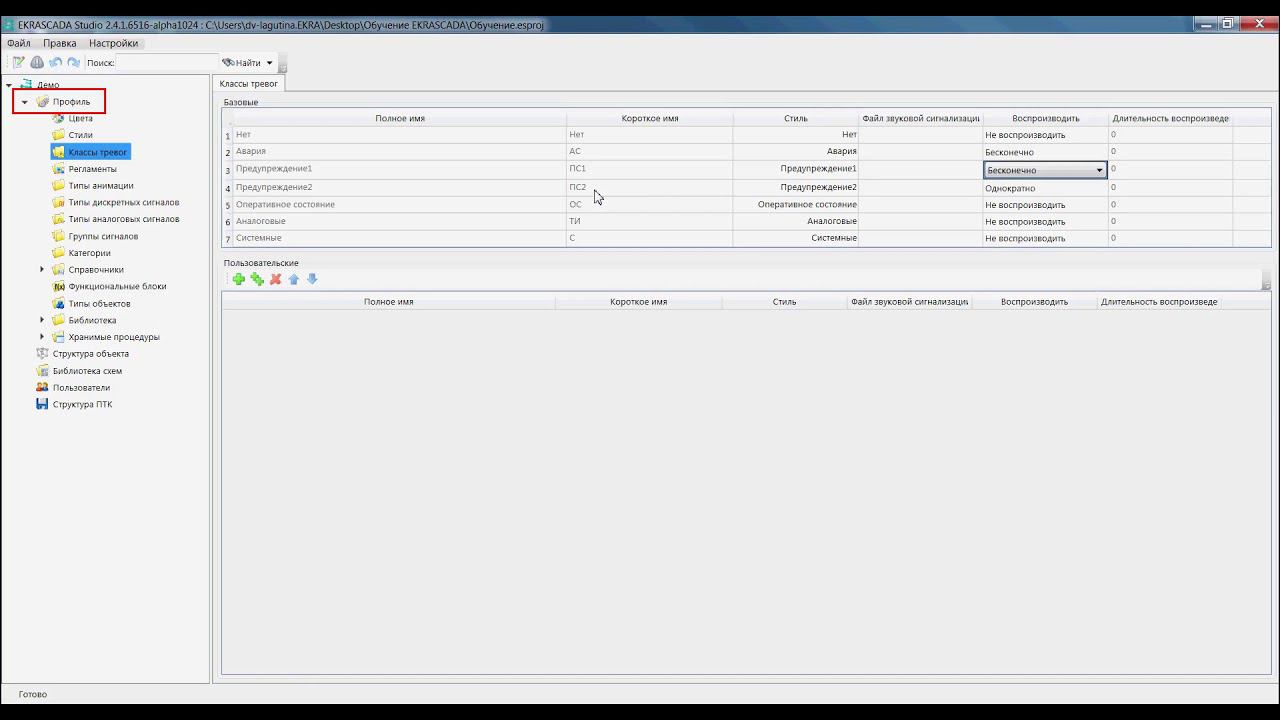
Task: Select Цвета in the project tree
Action: (x=80, y=118)
